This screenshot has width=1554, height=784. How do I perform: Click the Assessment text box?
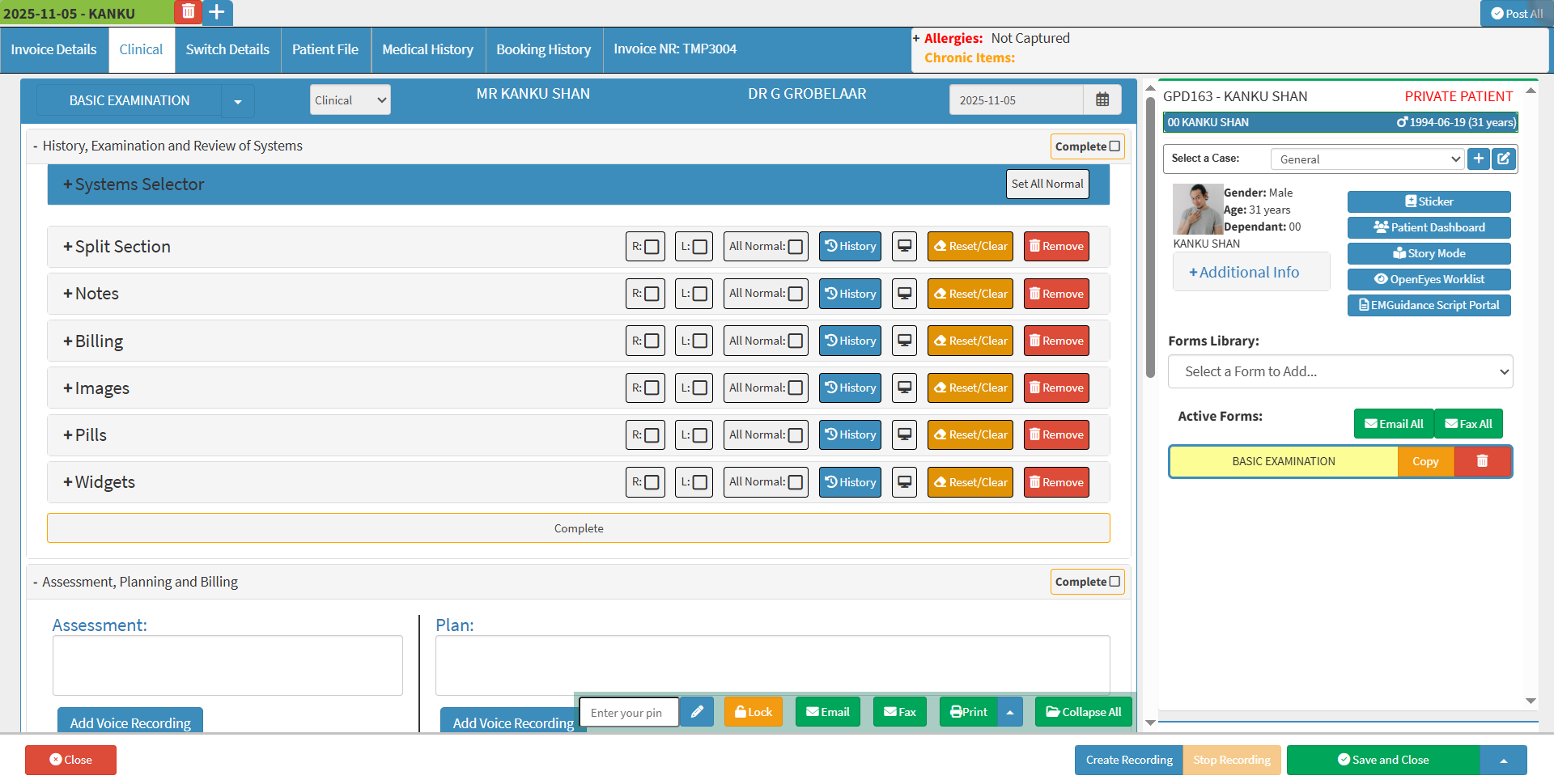(227, 665)
